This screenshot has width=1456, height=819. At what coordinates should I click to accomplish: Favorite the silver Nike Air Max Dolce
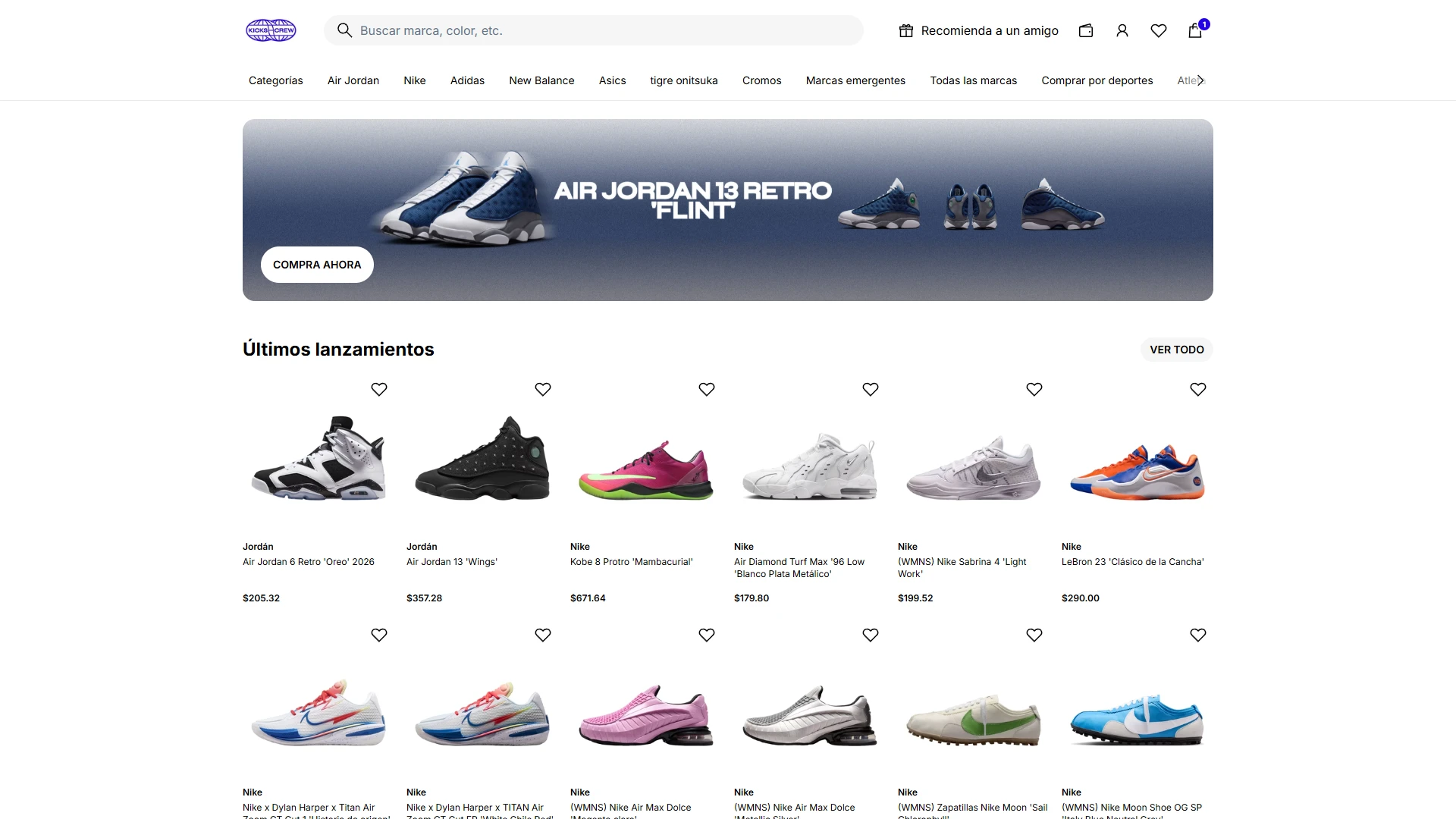[871, 635]
